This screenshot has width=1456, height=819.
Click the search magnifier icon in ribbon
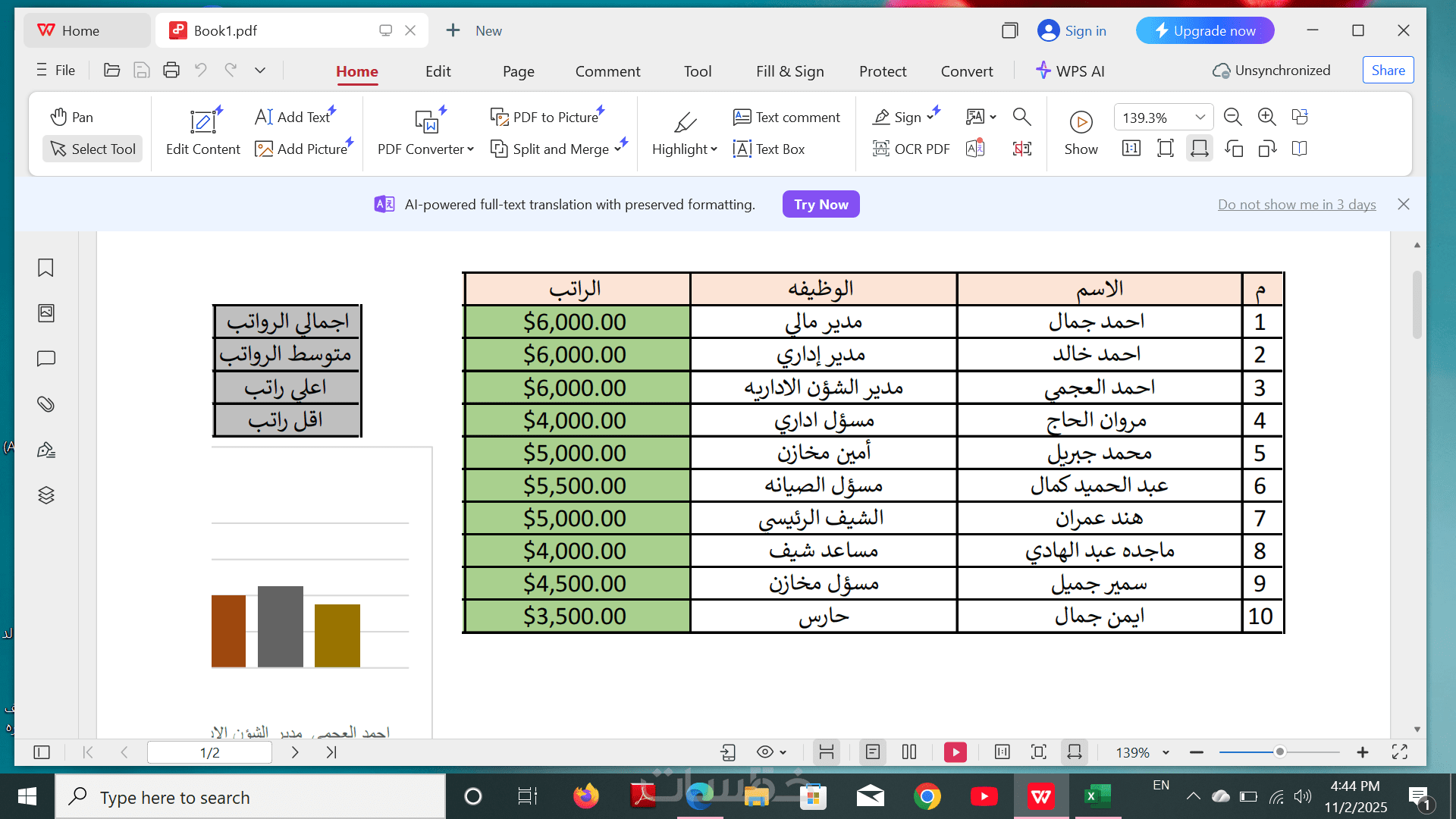[x=1021, y=117]
